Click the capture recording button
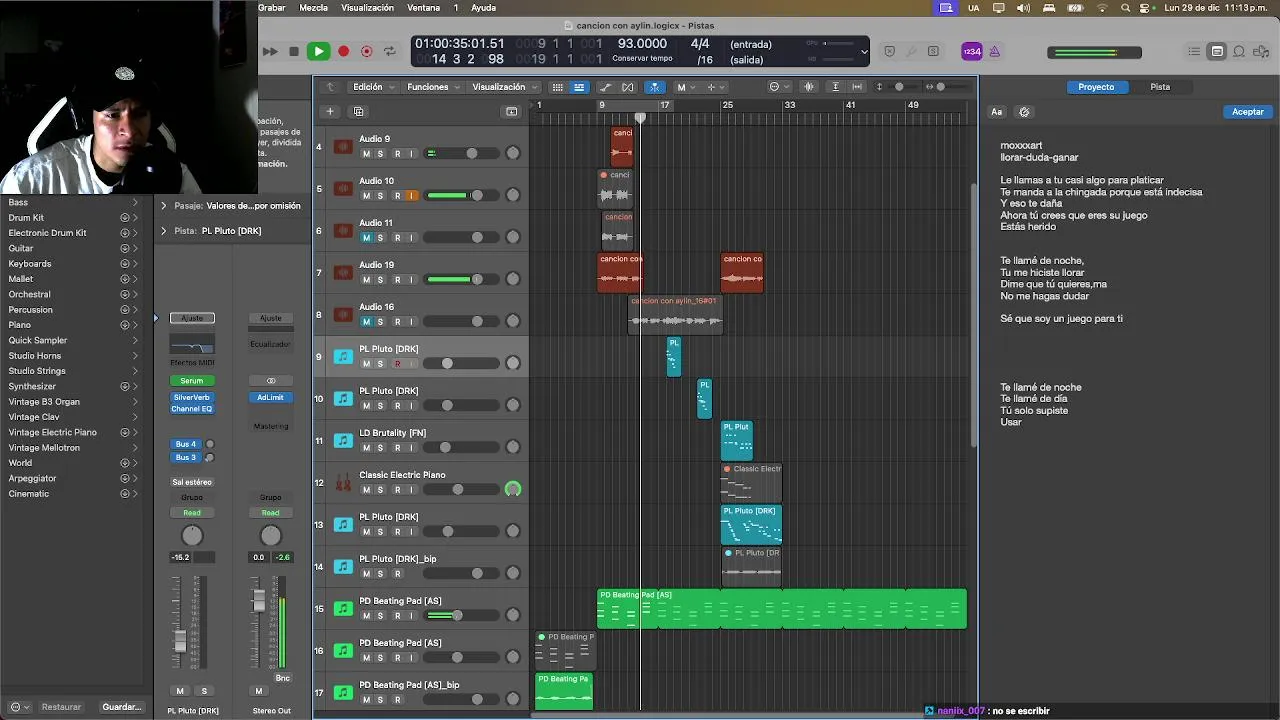The image size is (1280, 720). point(366,51)
